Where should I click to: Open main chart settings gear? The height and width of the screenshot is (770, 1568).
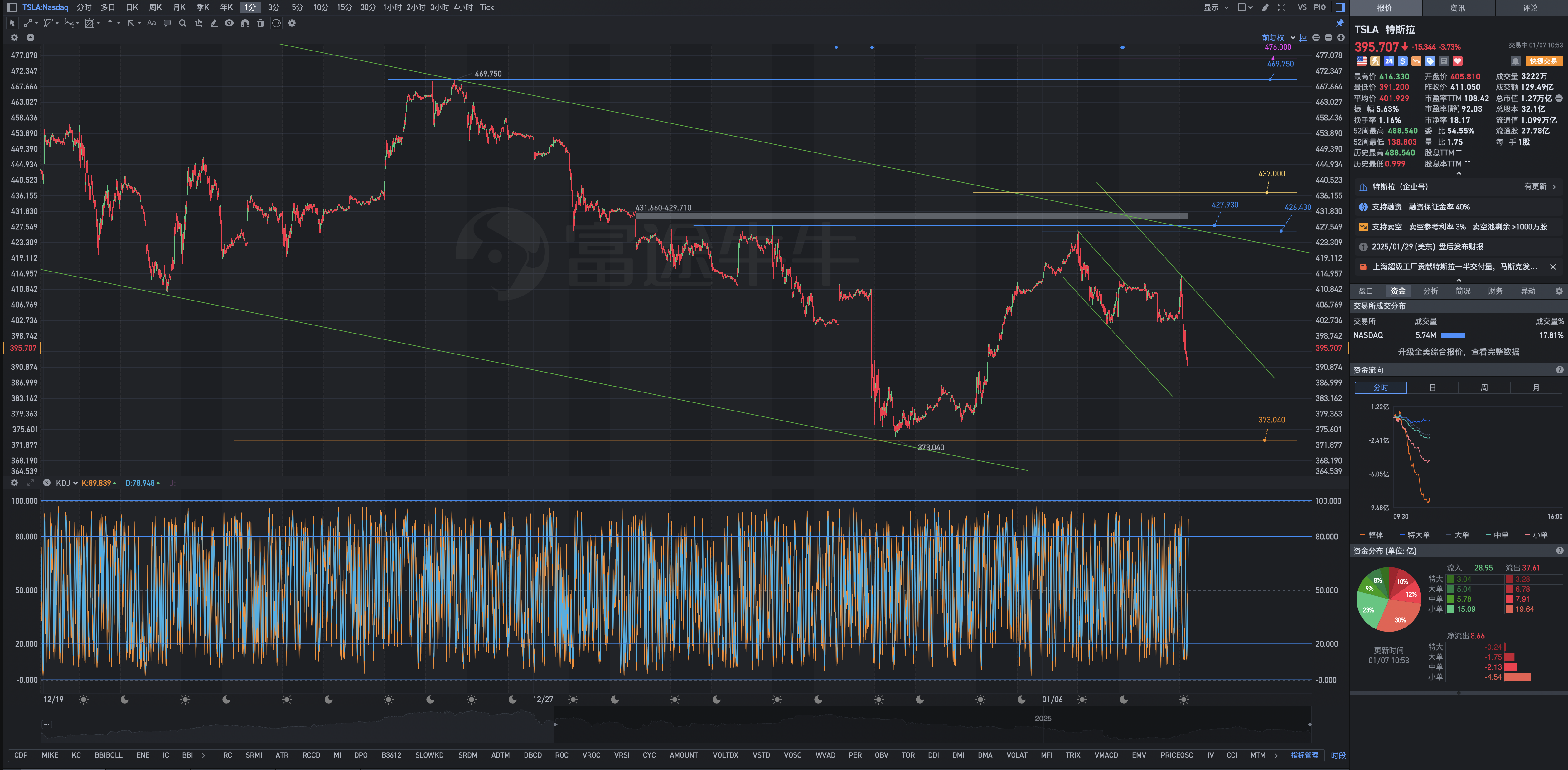[x=14, y=38]
